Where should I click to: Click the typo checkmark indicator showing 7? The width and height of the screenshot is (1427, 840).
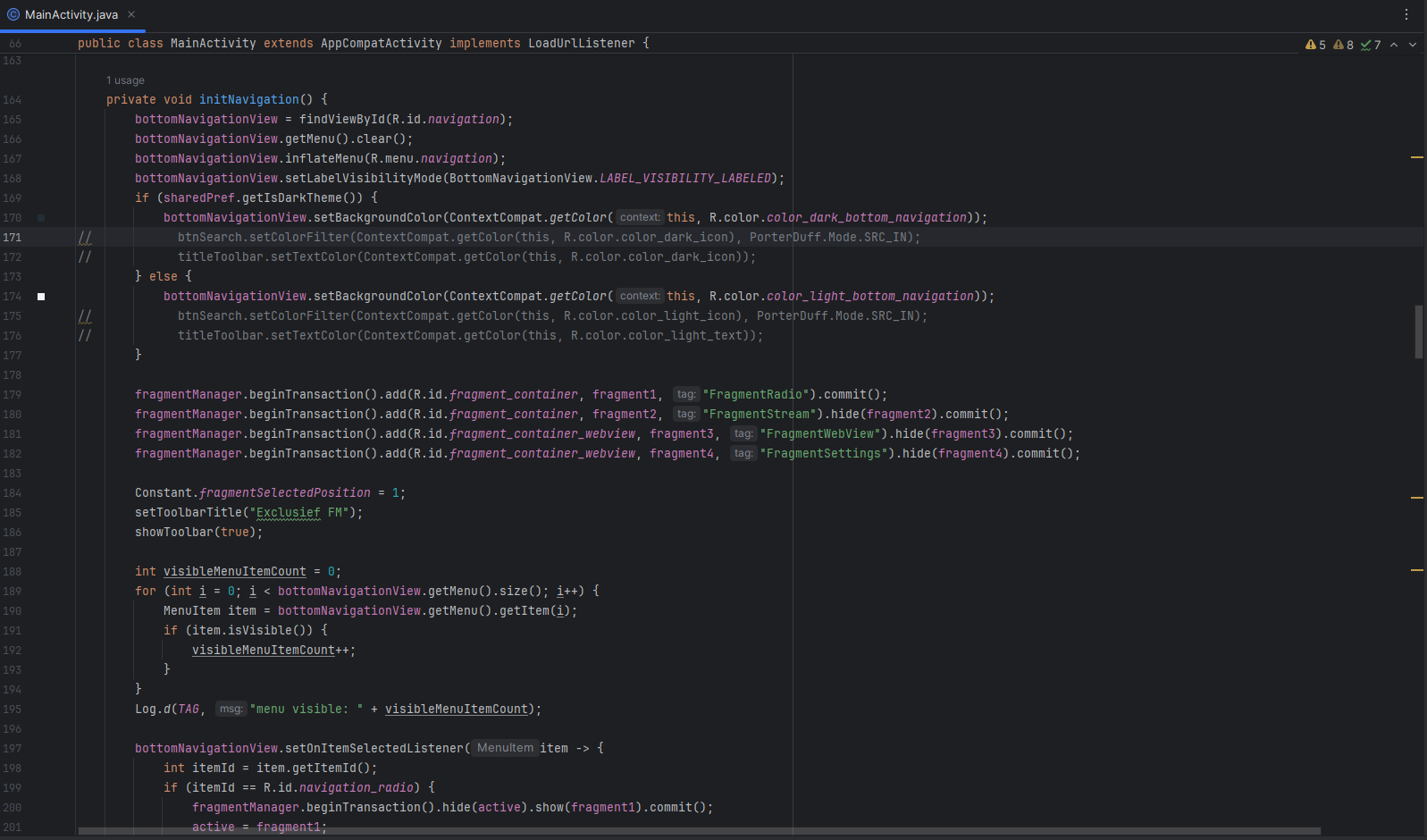coord(1371,45)
